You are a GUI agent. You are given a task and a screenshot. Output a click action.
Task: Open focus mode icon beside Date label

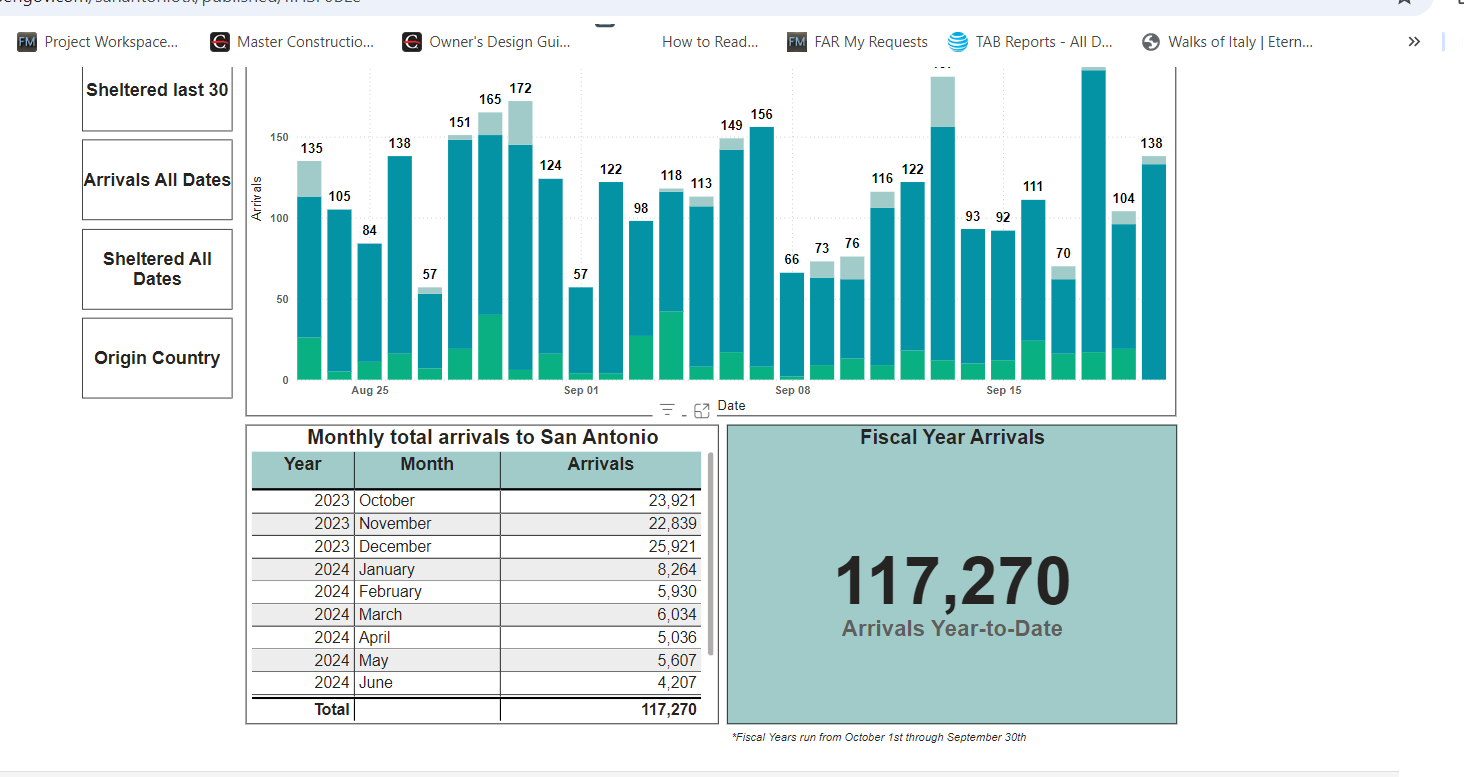coord(701,410)
